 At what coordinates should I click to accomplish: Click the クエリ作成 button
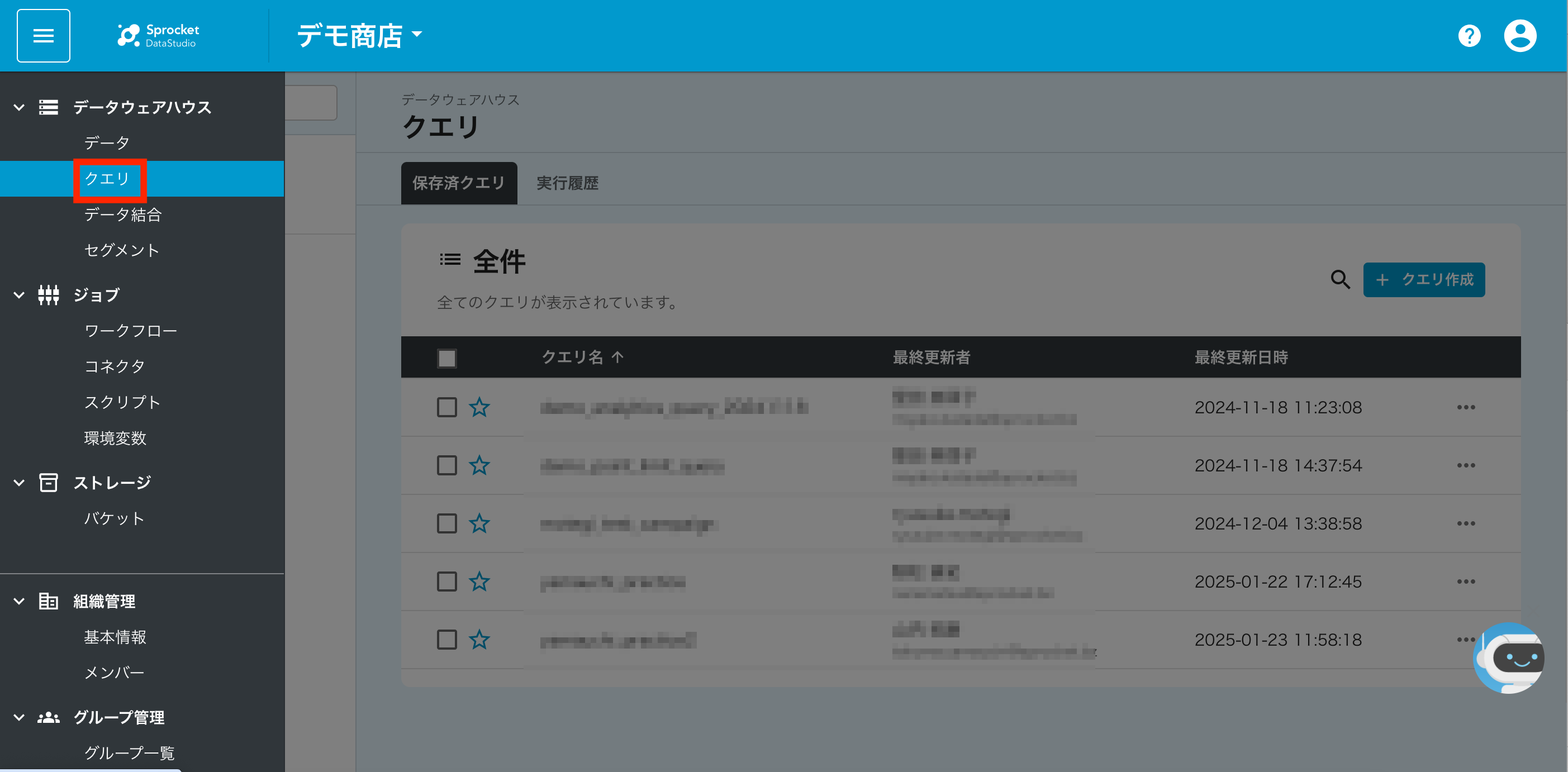(x=1424, y=280)
